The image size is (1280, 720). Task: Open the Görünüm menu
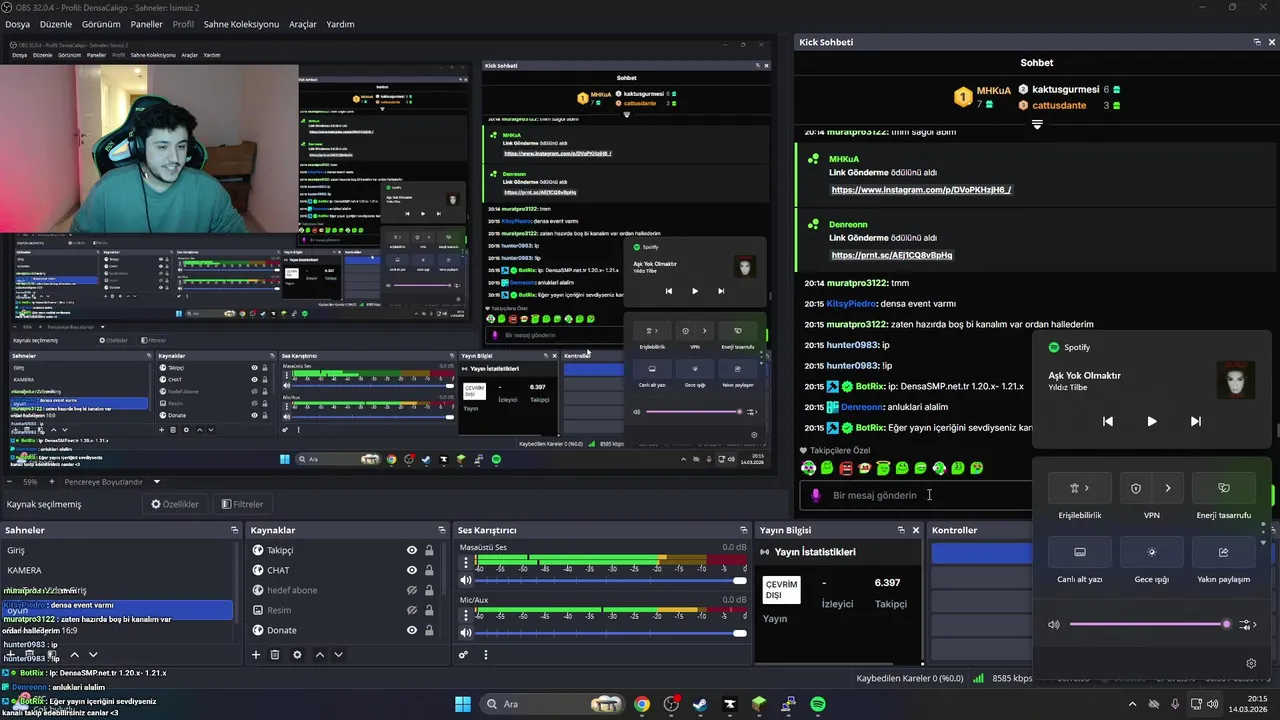click(x=101, y=24)
